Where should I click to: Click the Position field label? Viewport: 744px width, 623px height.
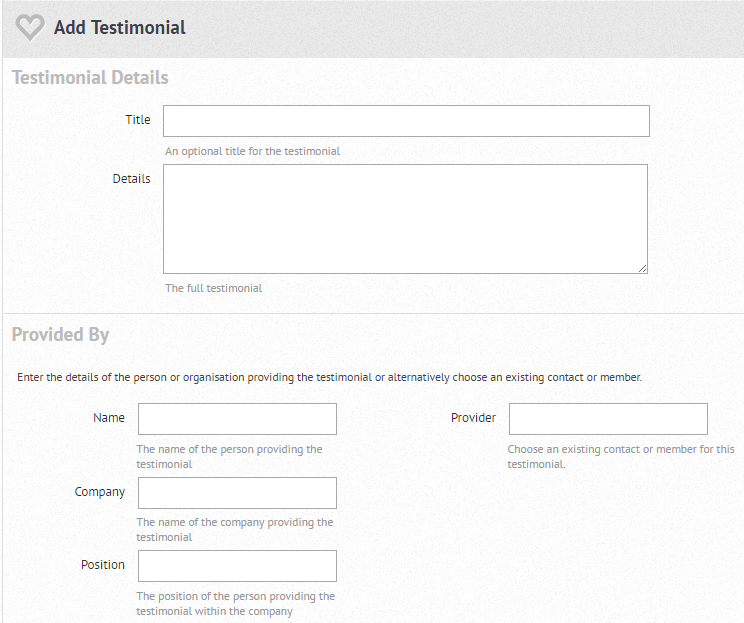pos(103,565)
